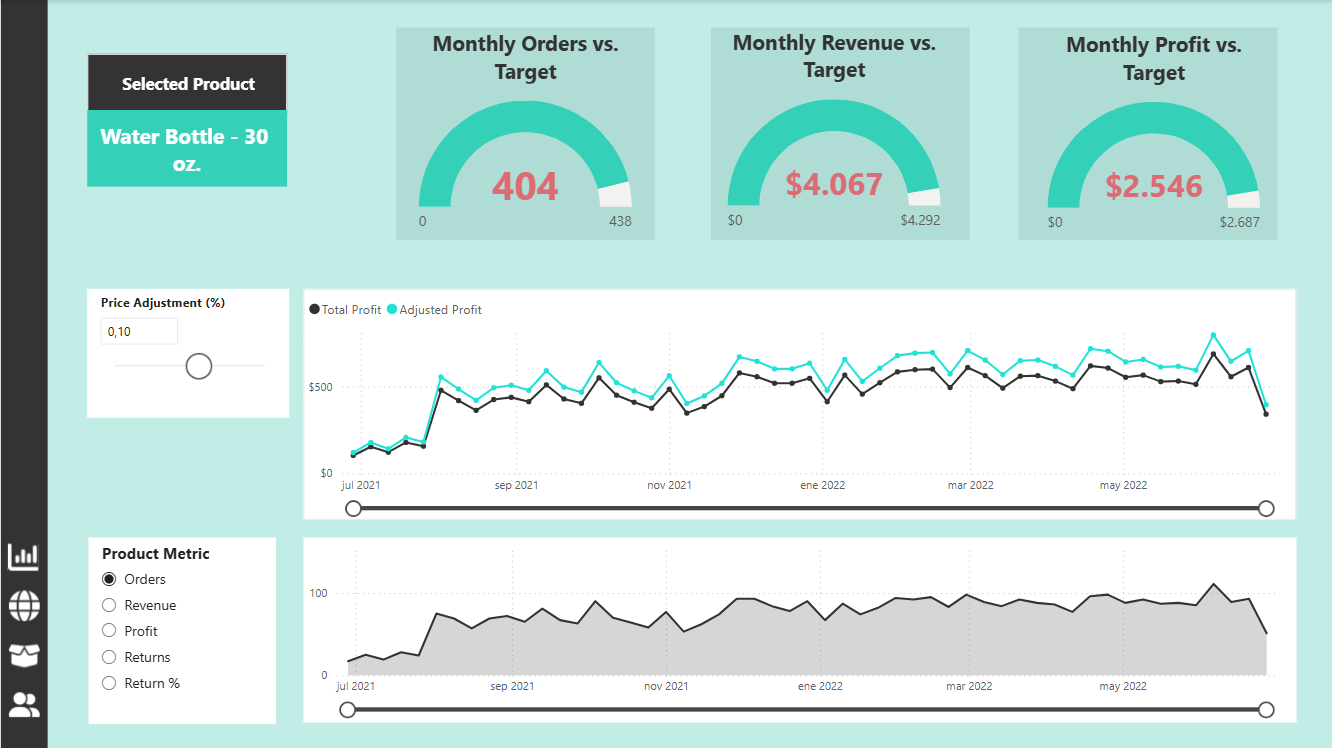Image resolution: width=1332 pixels, height=748 pixels.
Task: Open the customers people page icon
Action: pos(23,705)
